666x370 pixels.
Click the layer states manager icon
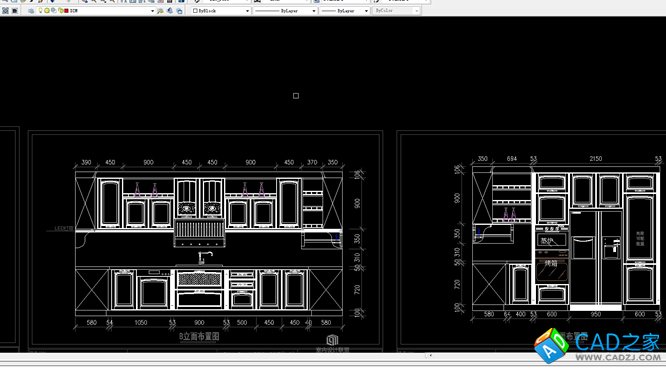point(14,11)
